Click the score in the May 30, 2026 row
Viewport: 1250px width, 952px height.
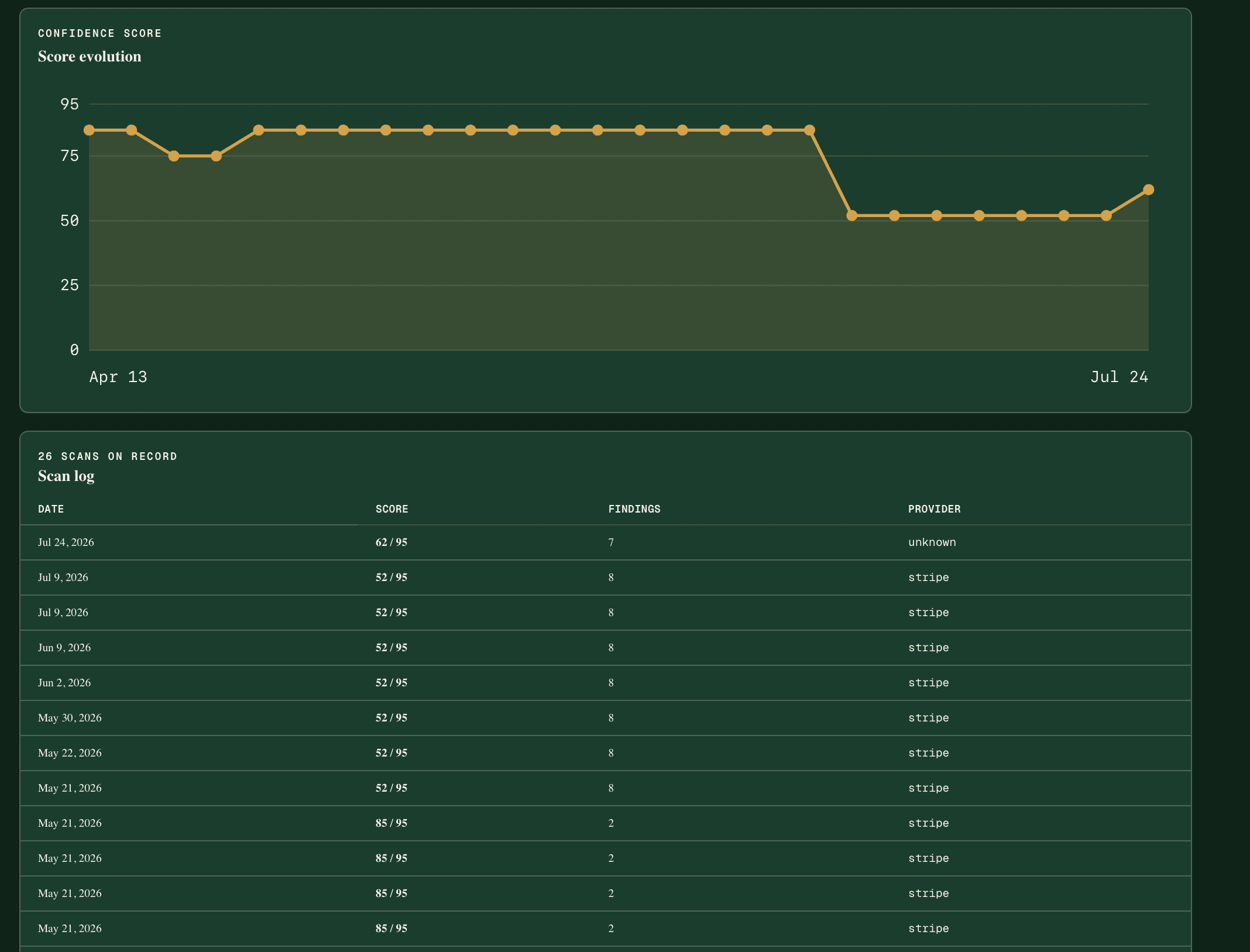(392, 718)
